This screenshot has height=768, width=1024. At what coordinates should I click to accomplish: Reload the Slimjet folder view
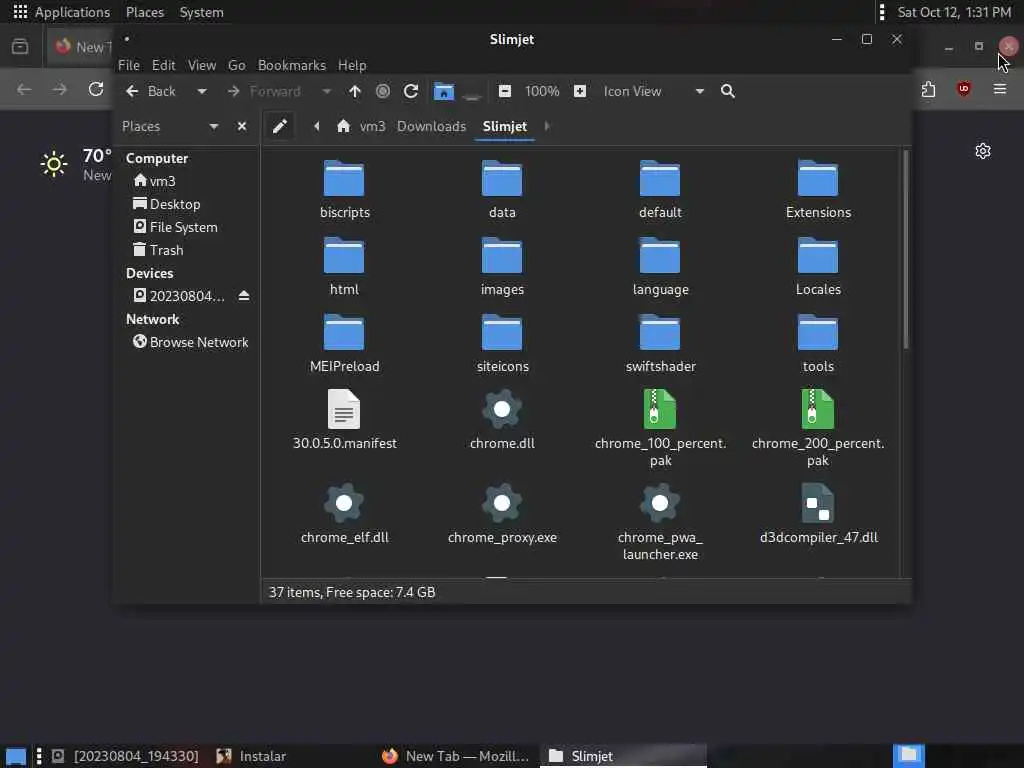point(411,91)
